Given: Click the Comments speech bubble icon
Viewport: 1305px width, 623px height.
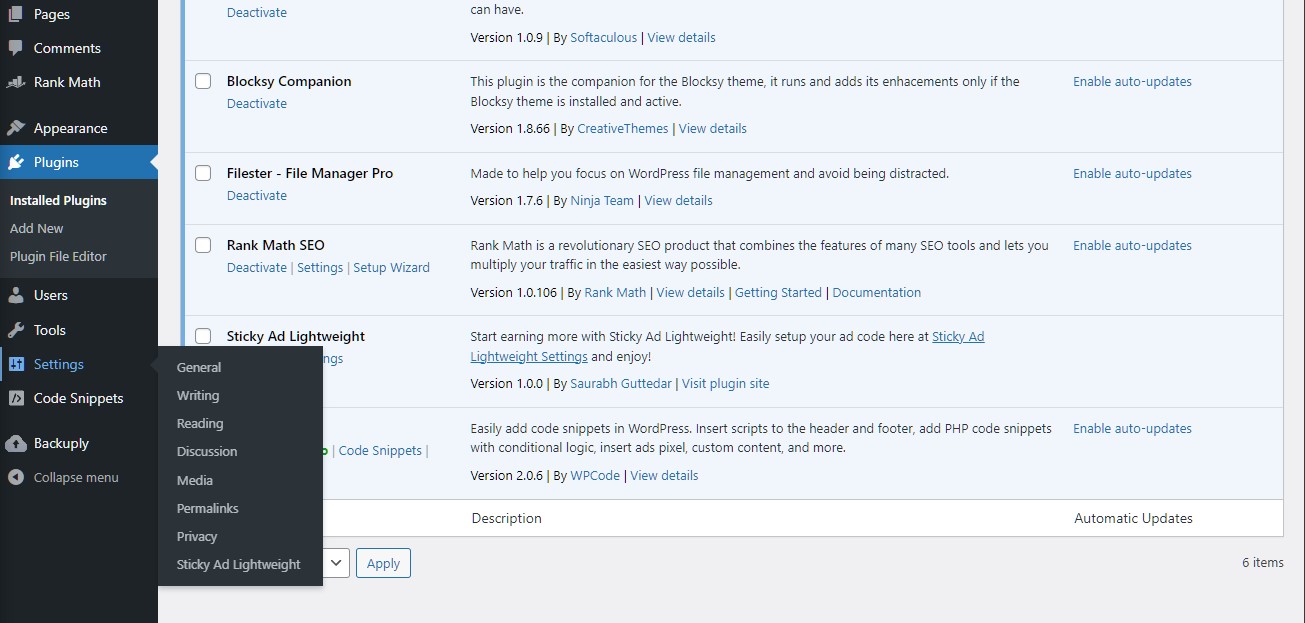Looking at the screenshot, I should tap(16, 48).
